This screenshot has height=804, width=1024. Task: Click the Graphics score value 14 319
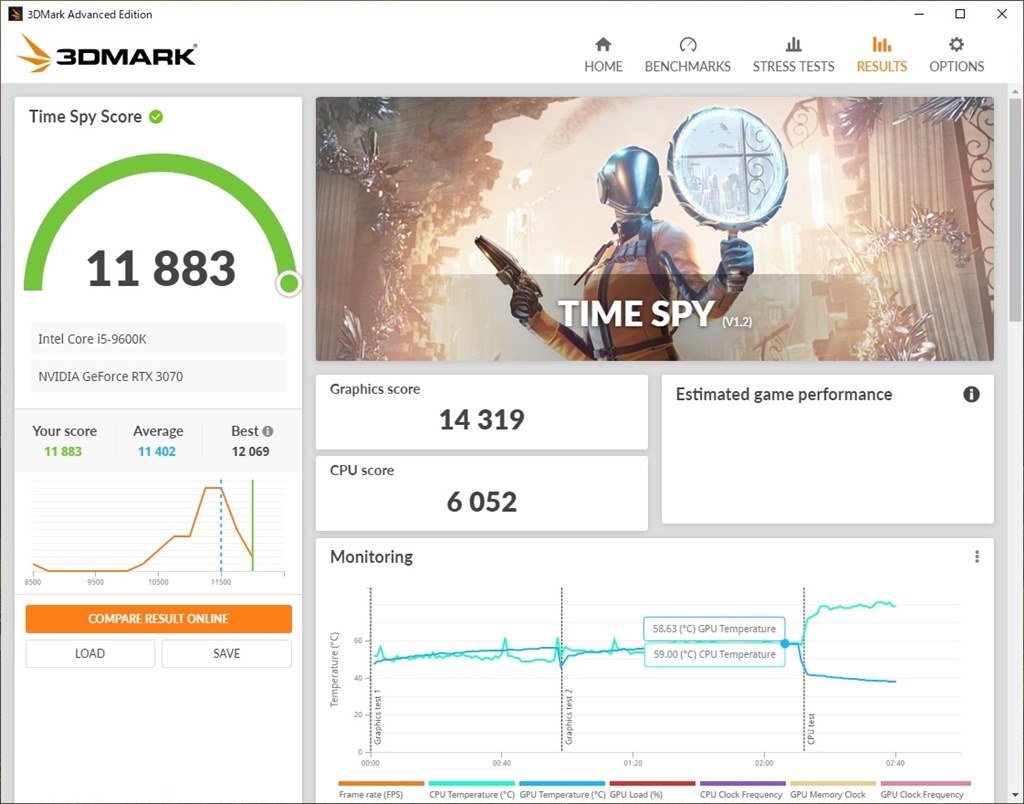point(482,419)
